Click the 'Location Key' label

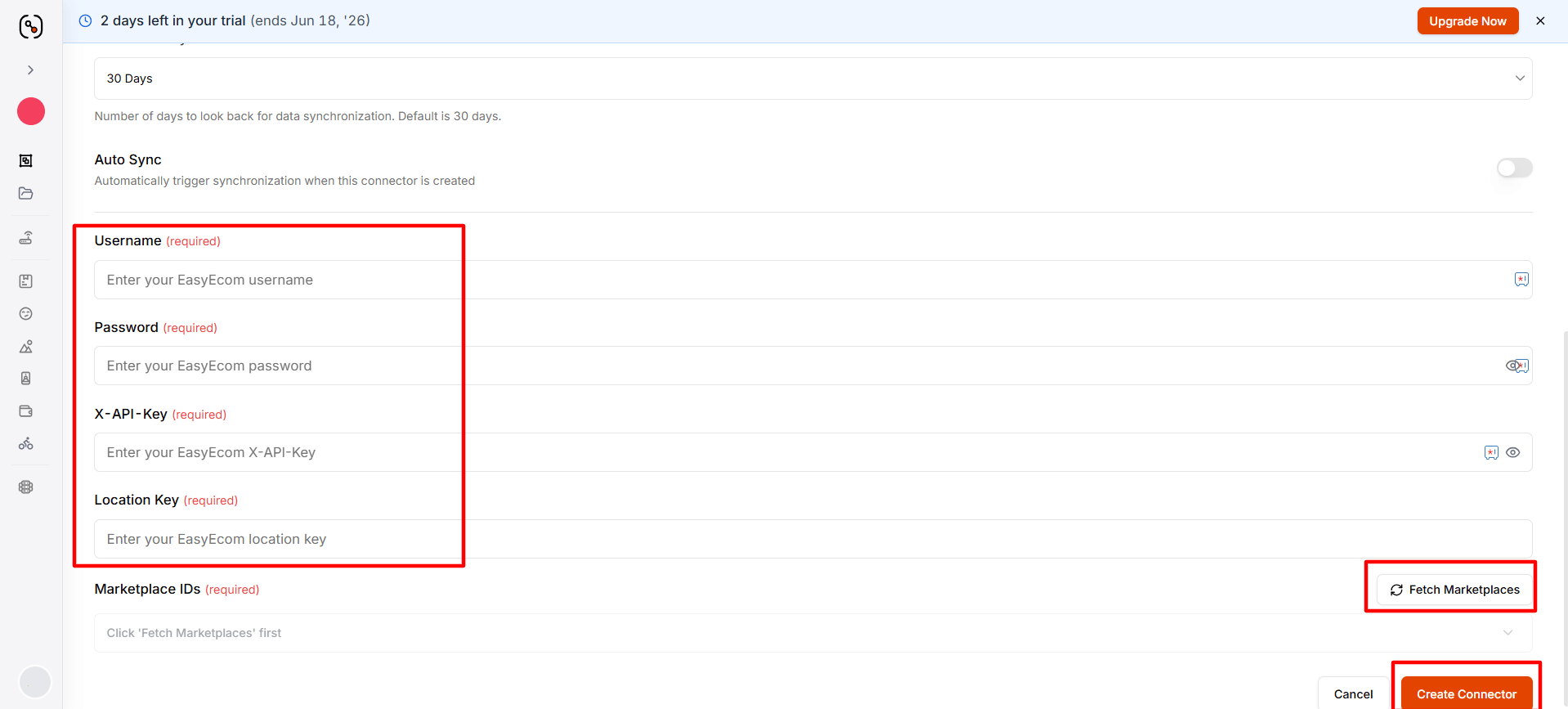[137, 500]
